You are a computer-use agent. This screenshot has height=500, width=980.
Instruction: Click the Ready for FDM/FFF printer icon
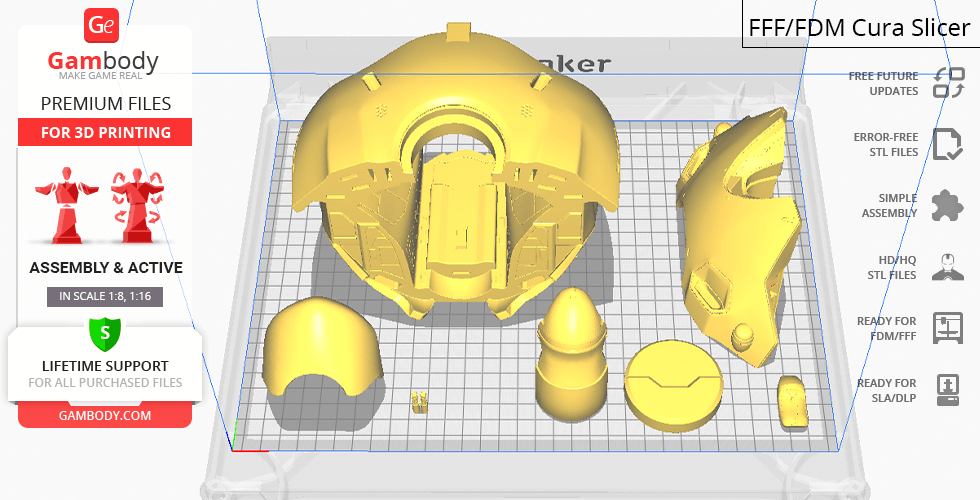click(948, 328)
